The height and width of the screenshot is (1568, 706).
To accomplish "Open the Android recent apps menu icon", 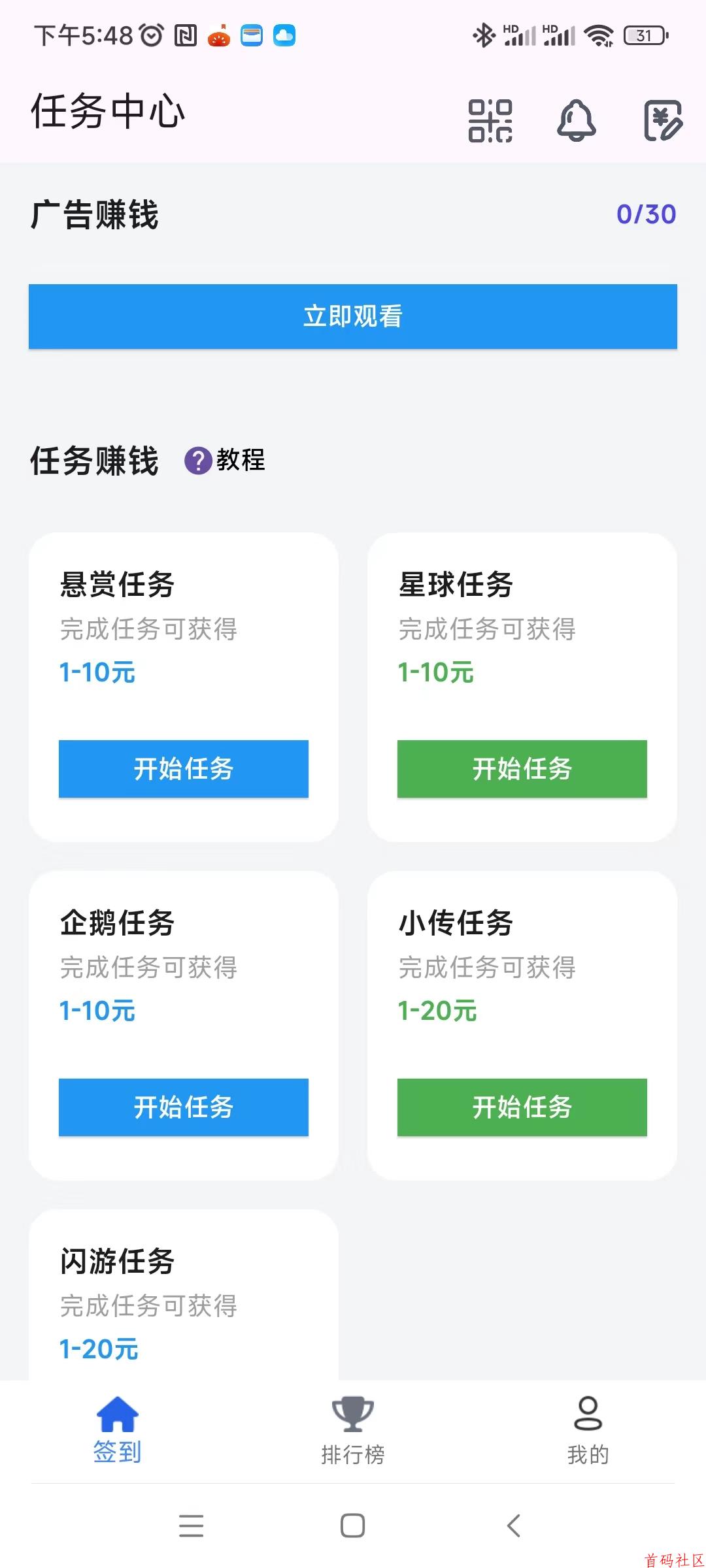I will pos(191,1526).
